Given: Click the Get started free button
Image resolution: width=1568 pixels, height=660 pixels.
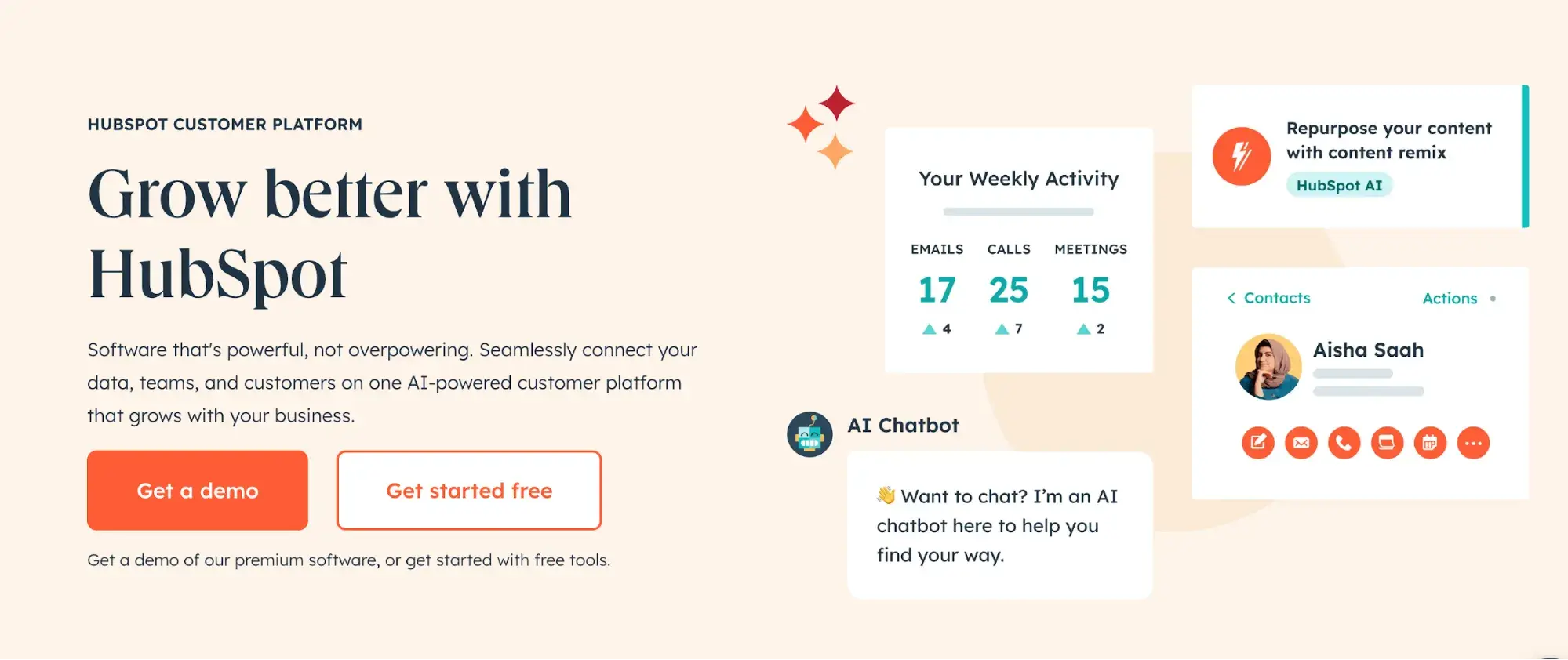Looking at the screenshot, I should pos(469,490).
